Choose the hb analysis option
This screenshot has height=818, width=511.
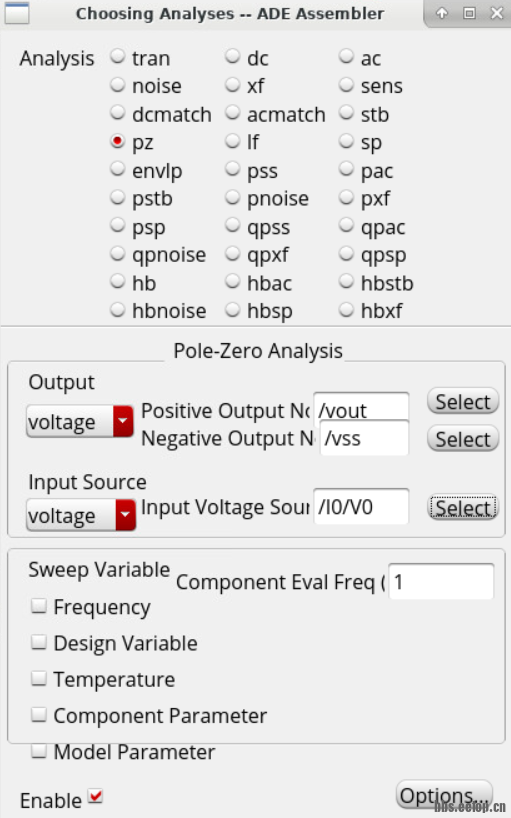(x=118, y=282)
